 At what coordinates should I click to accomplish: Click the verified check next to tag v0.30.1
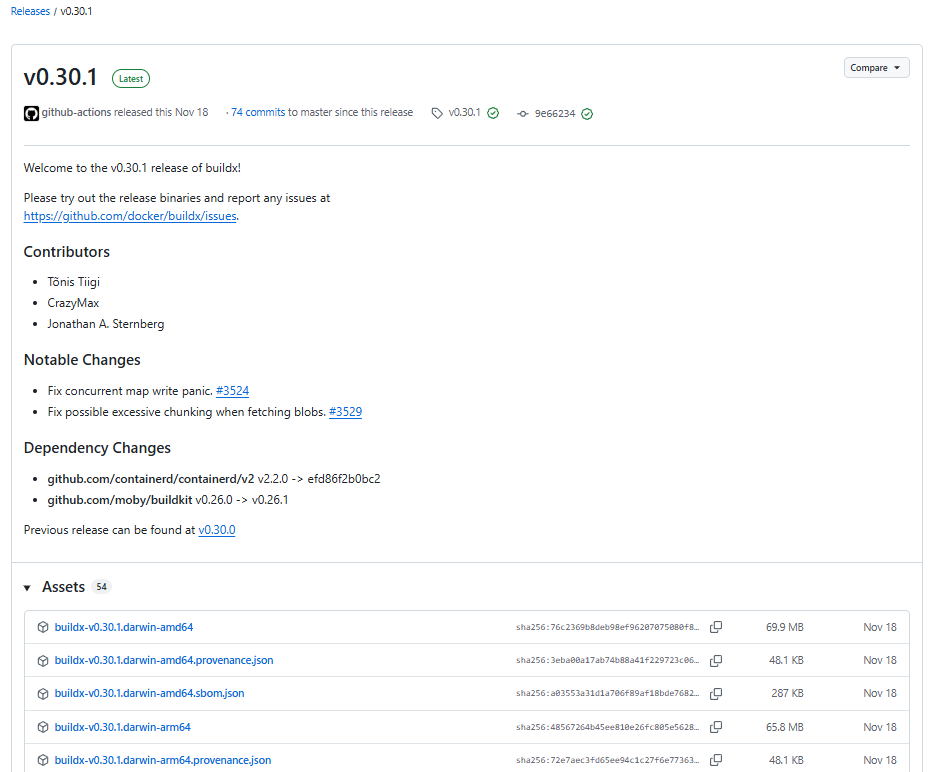(x=493, y=113)
